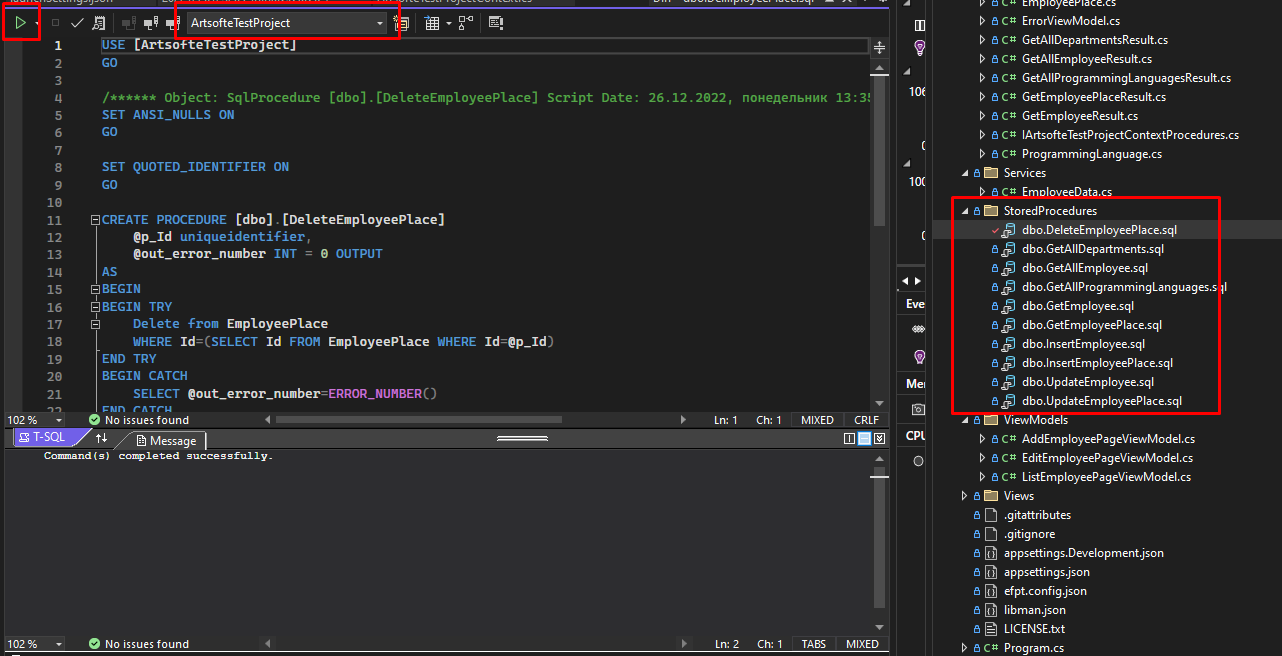Select dbo.GetAllDepartments.sql file
Viewport: 1282px width, 656px height.
point(1093,249)
